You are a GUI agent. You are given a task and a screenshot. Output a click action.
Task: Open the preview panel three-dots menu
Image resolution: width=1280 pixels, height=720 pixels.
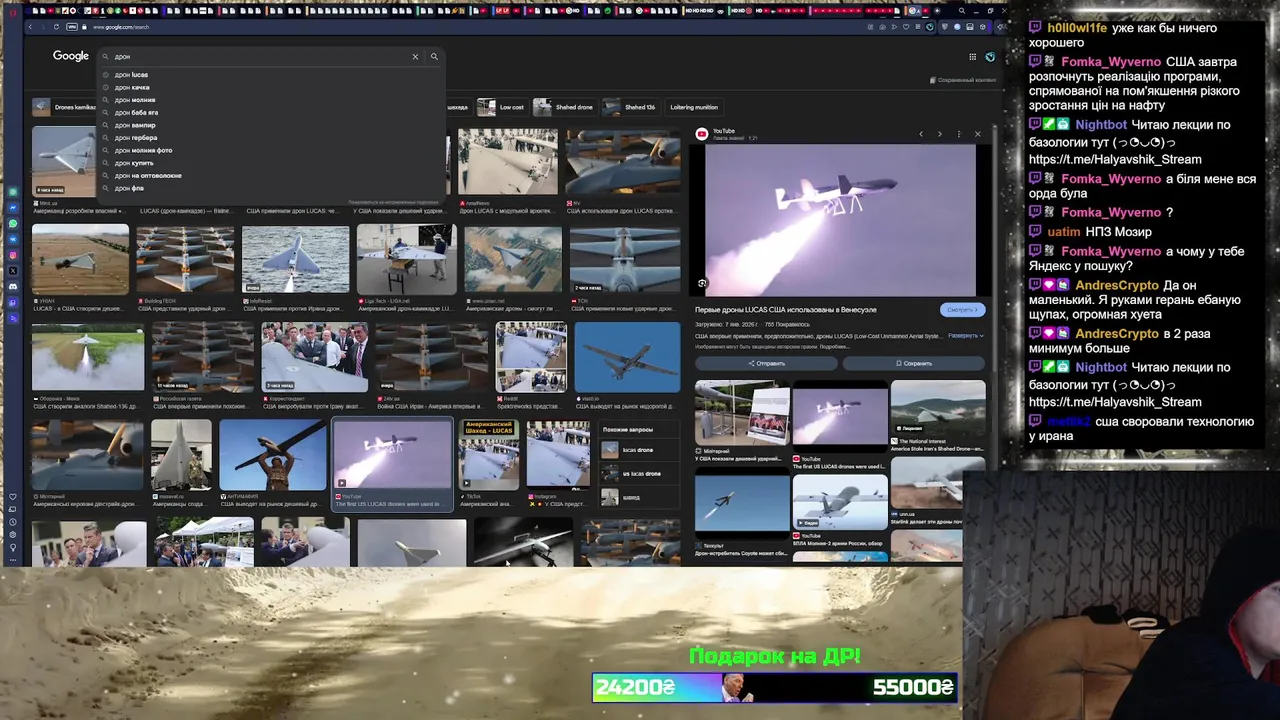959,134
